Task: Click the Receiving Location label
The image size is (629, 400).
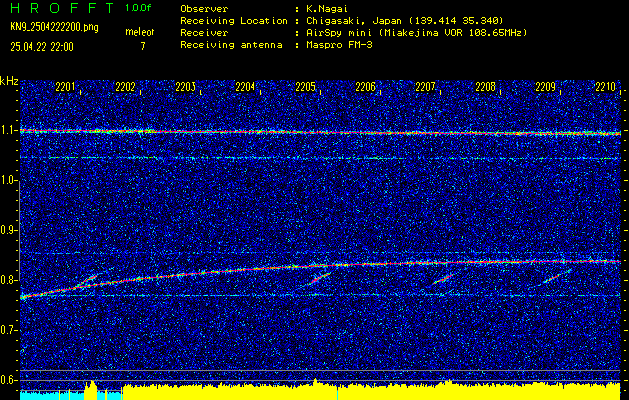Action: click(234, 21)
